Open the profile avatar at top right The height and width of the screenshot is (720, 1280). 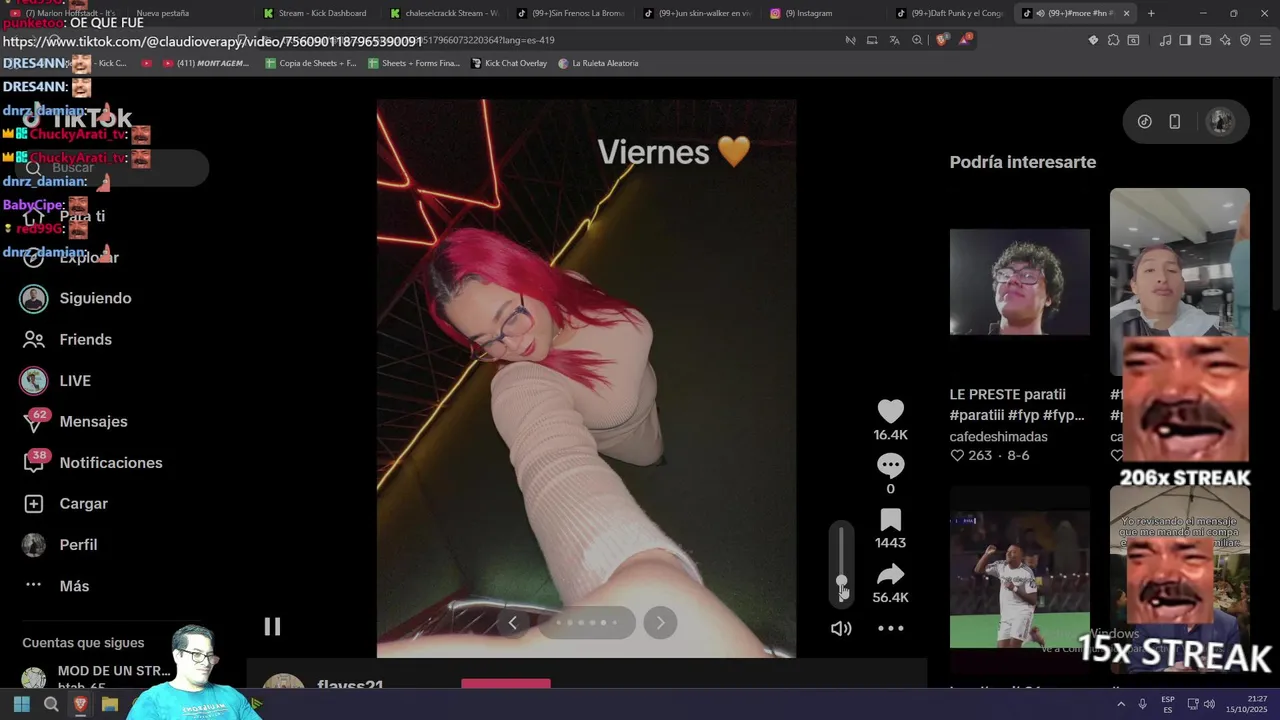[x=1219, y=121]
